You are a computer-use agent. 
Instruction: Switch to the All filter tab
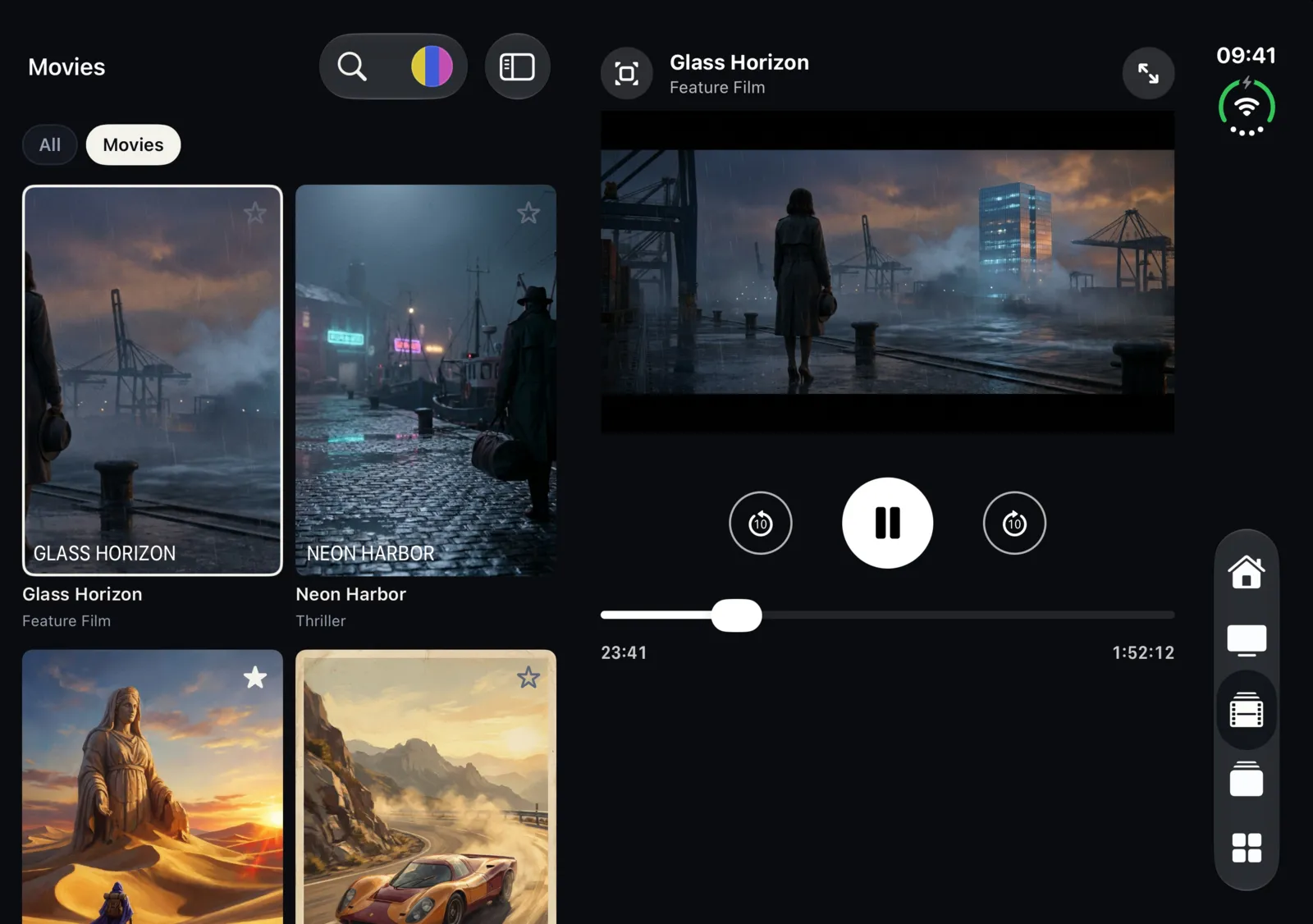click(x=50, y=145)
